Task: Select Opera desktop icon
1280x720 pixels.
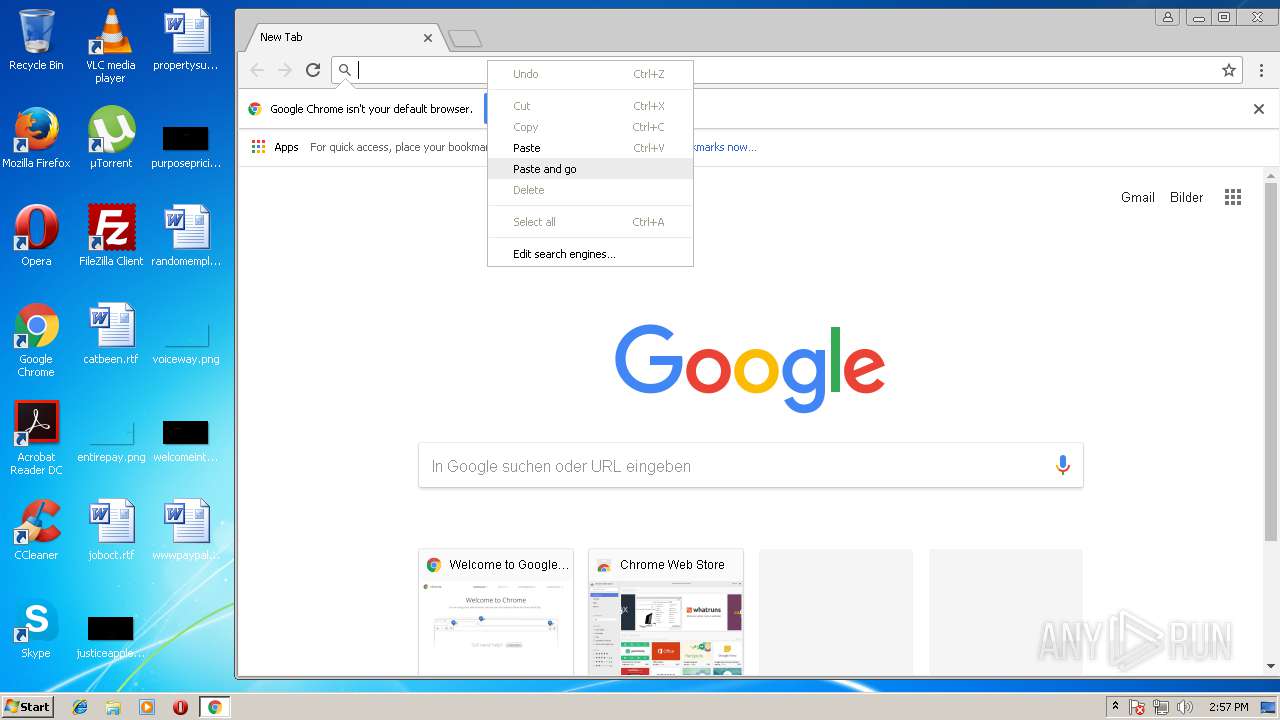Action: (36, 236)
